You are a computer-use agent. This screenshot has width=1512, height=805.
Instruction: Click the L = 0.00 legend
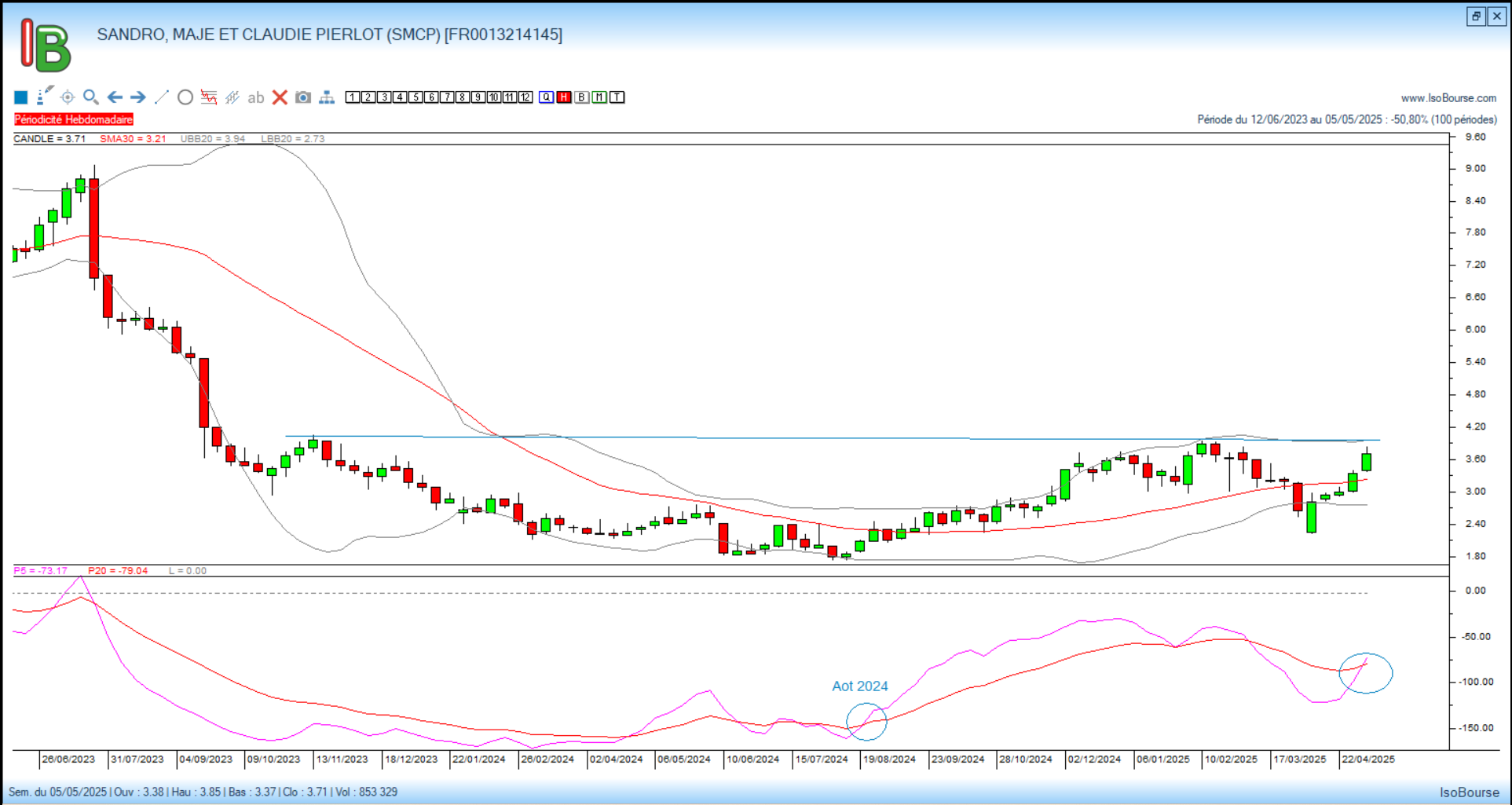[x=188, y=571]
